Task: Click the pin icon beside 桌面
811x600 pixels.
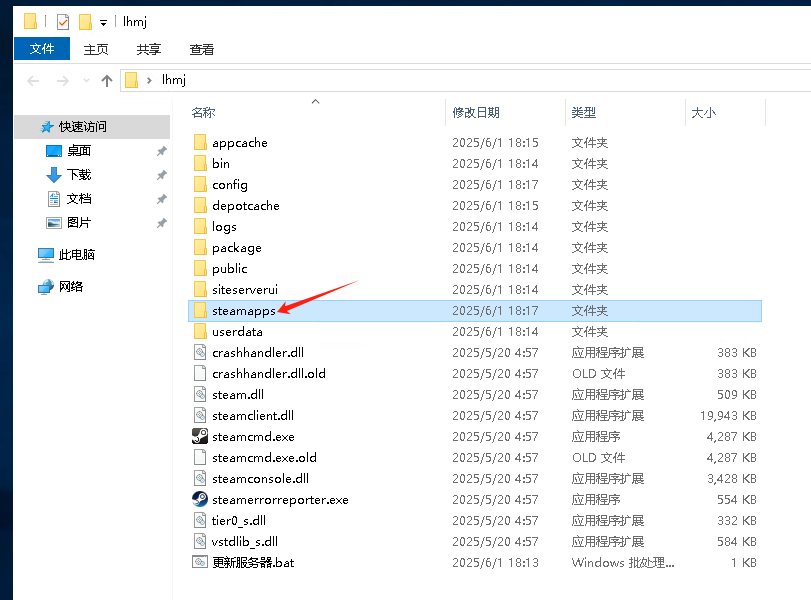Action: 161,151
